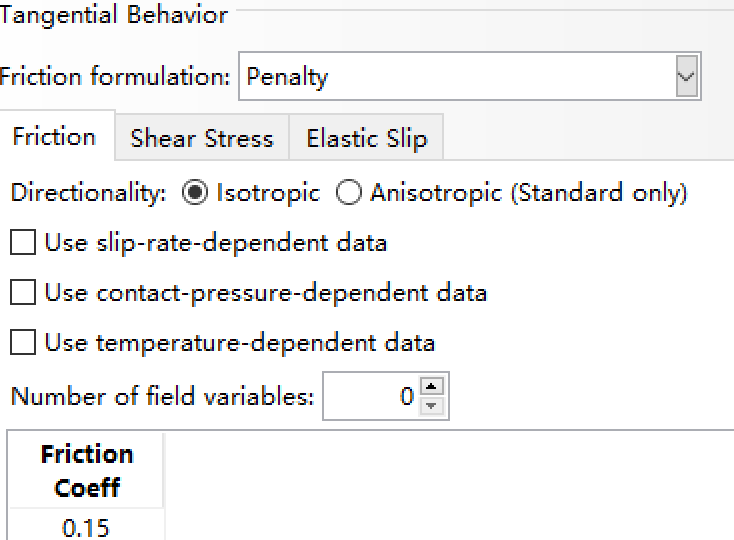Switch to the Friction tab
This screenshot has height=540, width=734.
54,137
